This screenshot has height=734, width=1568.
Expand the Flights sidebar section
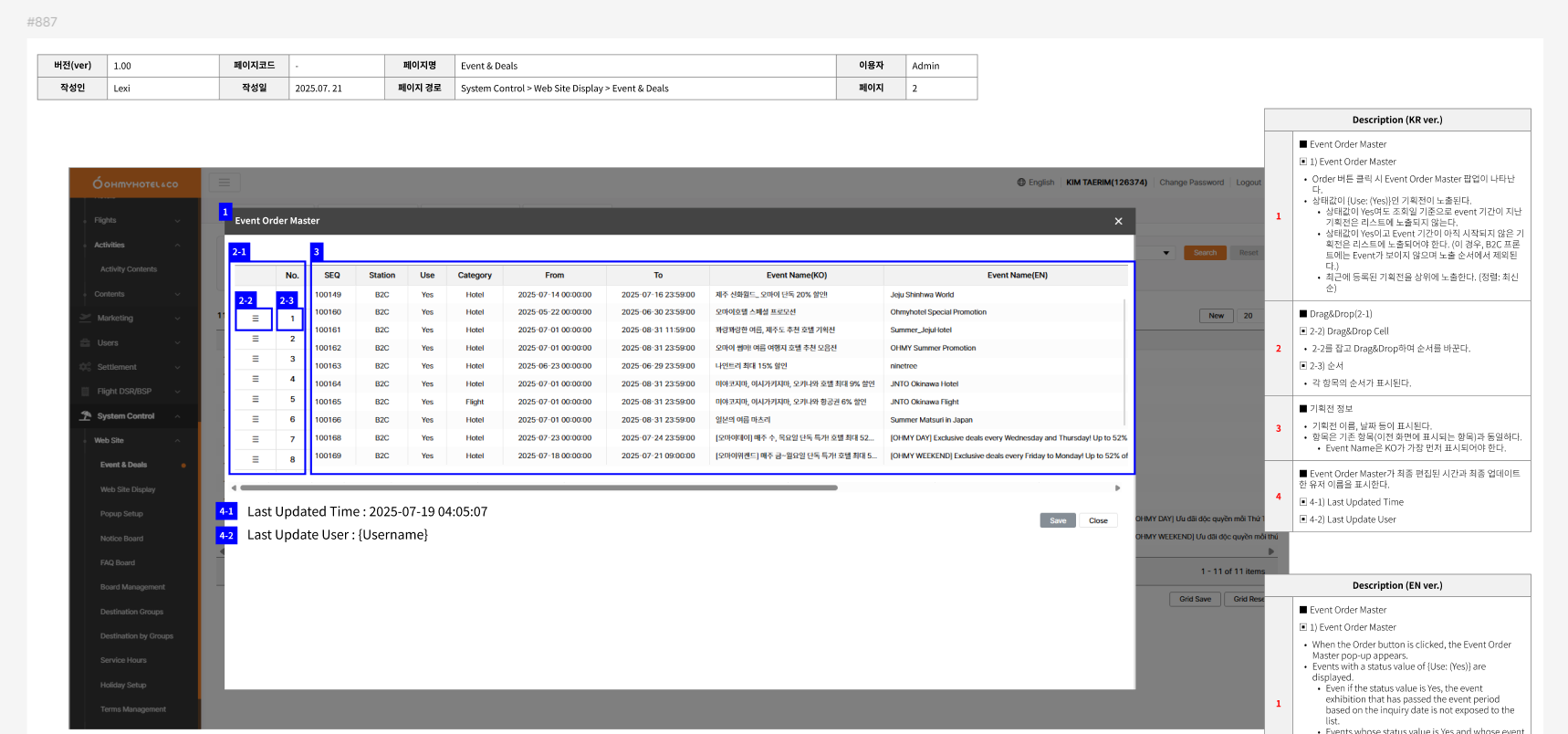click(x=177, y=221)
